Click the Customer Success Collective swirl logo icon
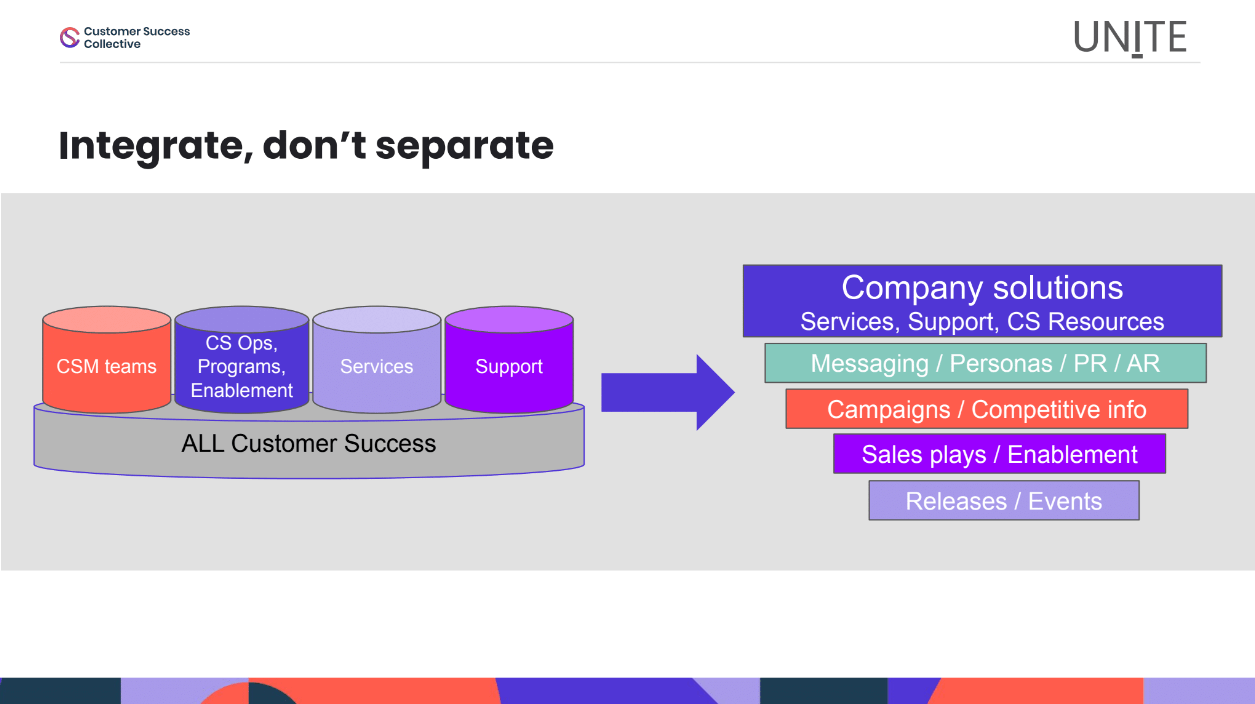 pos(69,38)
